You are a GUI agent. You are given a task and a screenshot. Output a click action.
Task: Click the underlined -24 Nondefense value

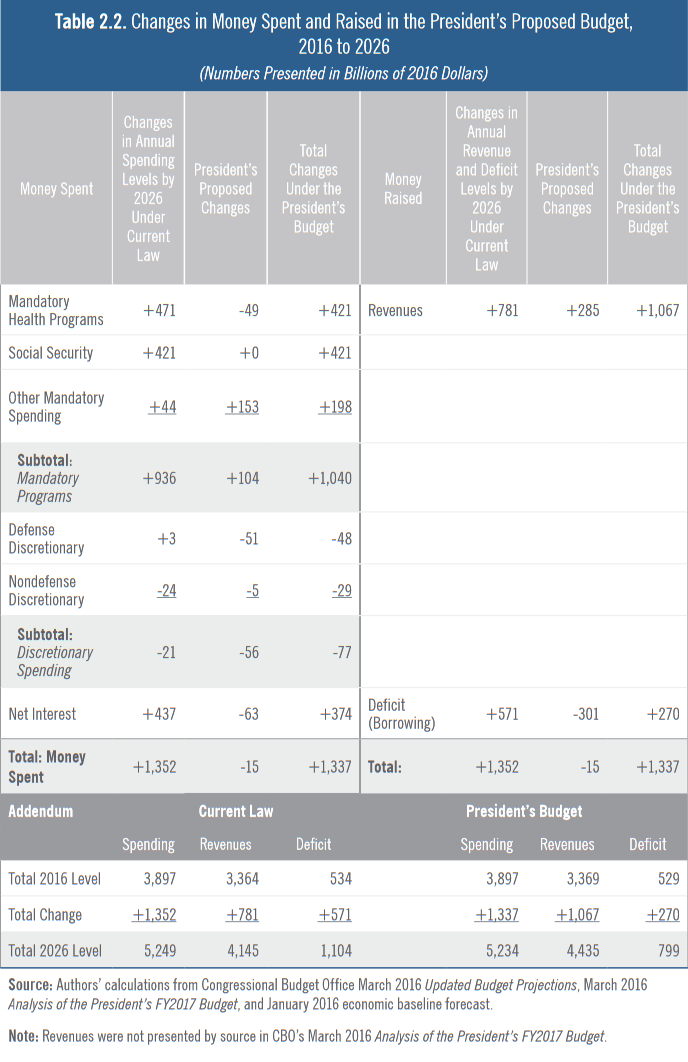point(166,591)
